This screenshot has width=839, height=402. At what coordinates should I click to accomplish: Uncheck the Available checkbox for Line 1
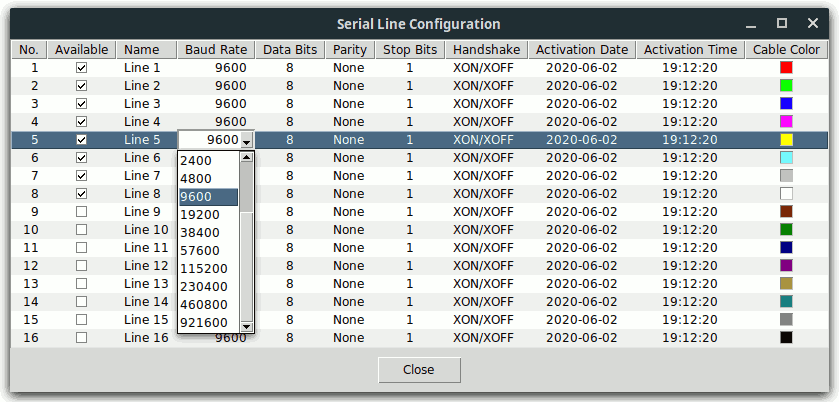(x=81, y=68)
